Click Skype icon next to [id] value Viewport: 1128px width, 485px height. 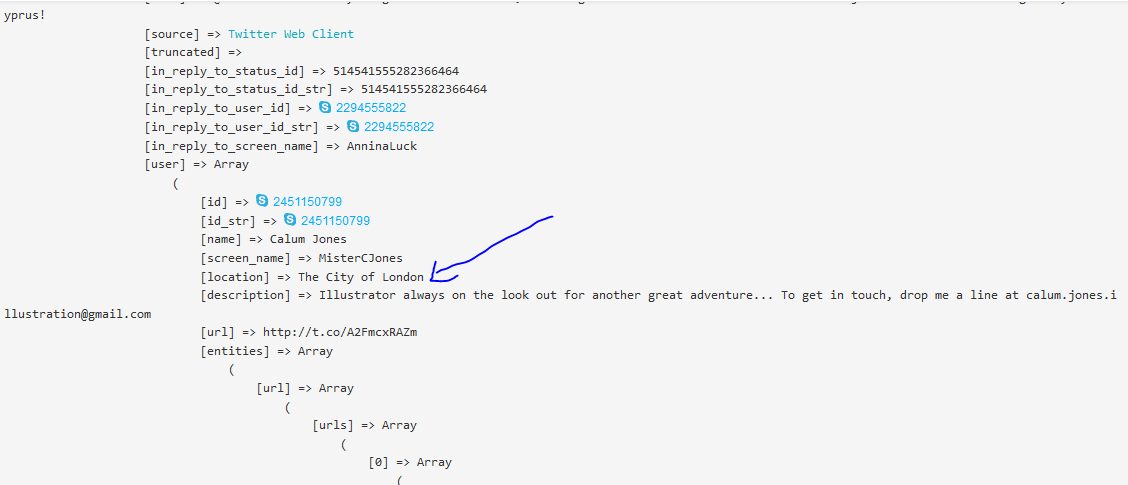click(262, 201)
